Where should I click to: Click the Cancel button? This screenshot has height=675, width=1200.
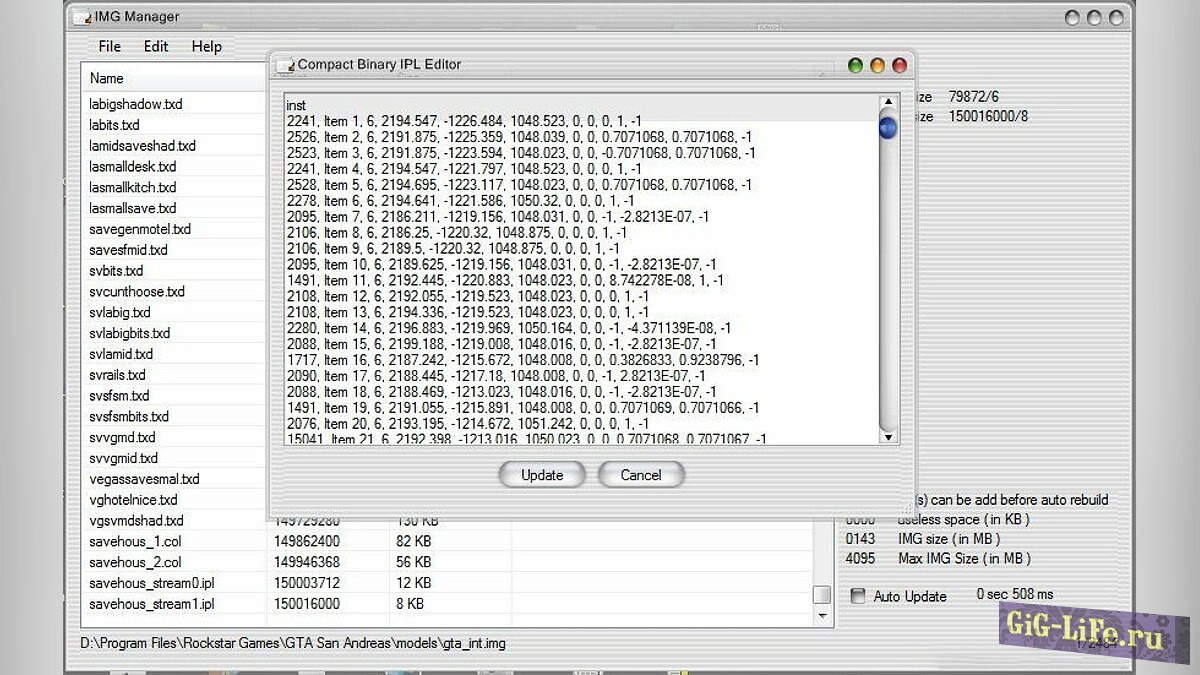coord(640,475)
